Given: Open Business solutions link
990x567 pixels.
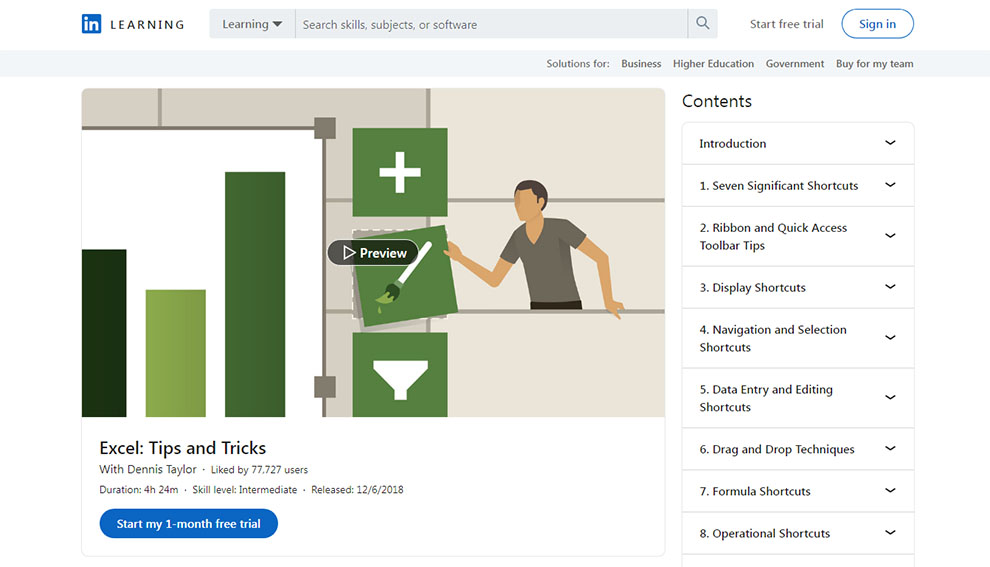Looking at the screenshot, I should click(641, 64).
